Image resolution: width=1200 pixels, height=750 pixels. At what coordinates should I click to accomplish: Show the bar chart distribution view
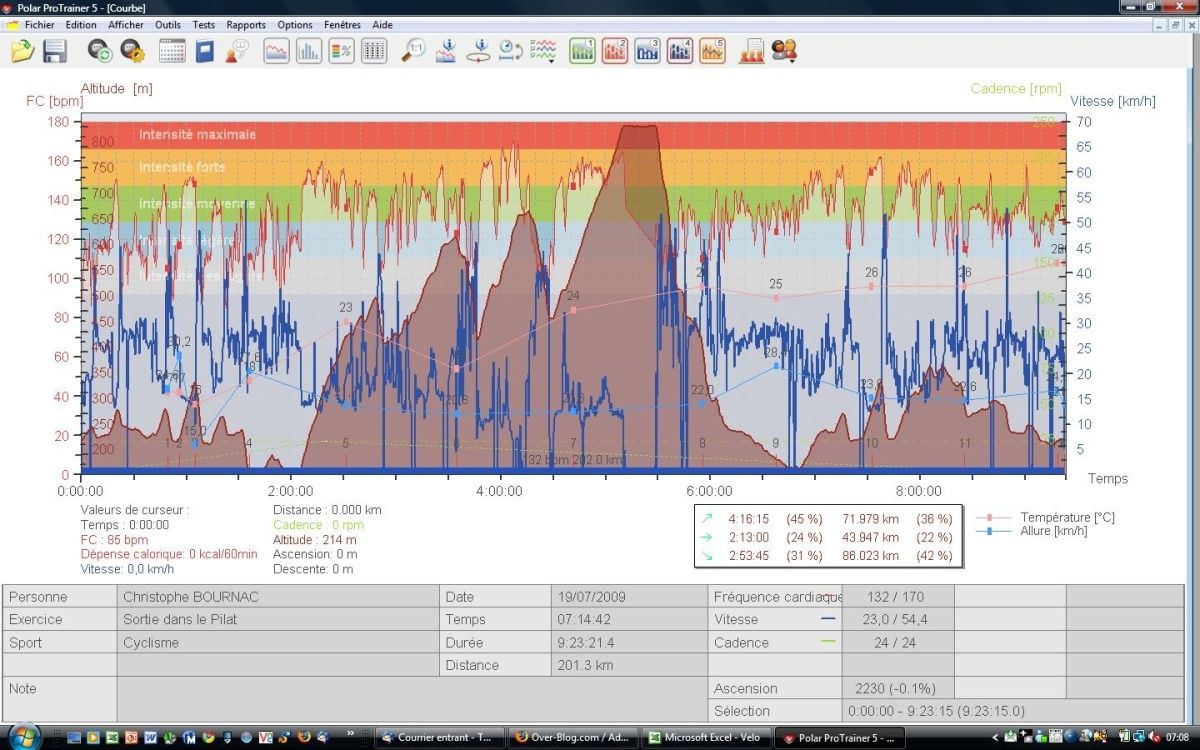click(308, 50)
